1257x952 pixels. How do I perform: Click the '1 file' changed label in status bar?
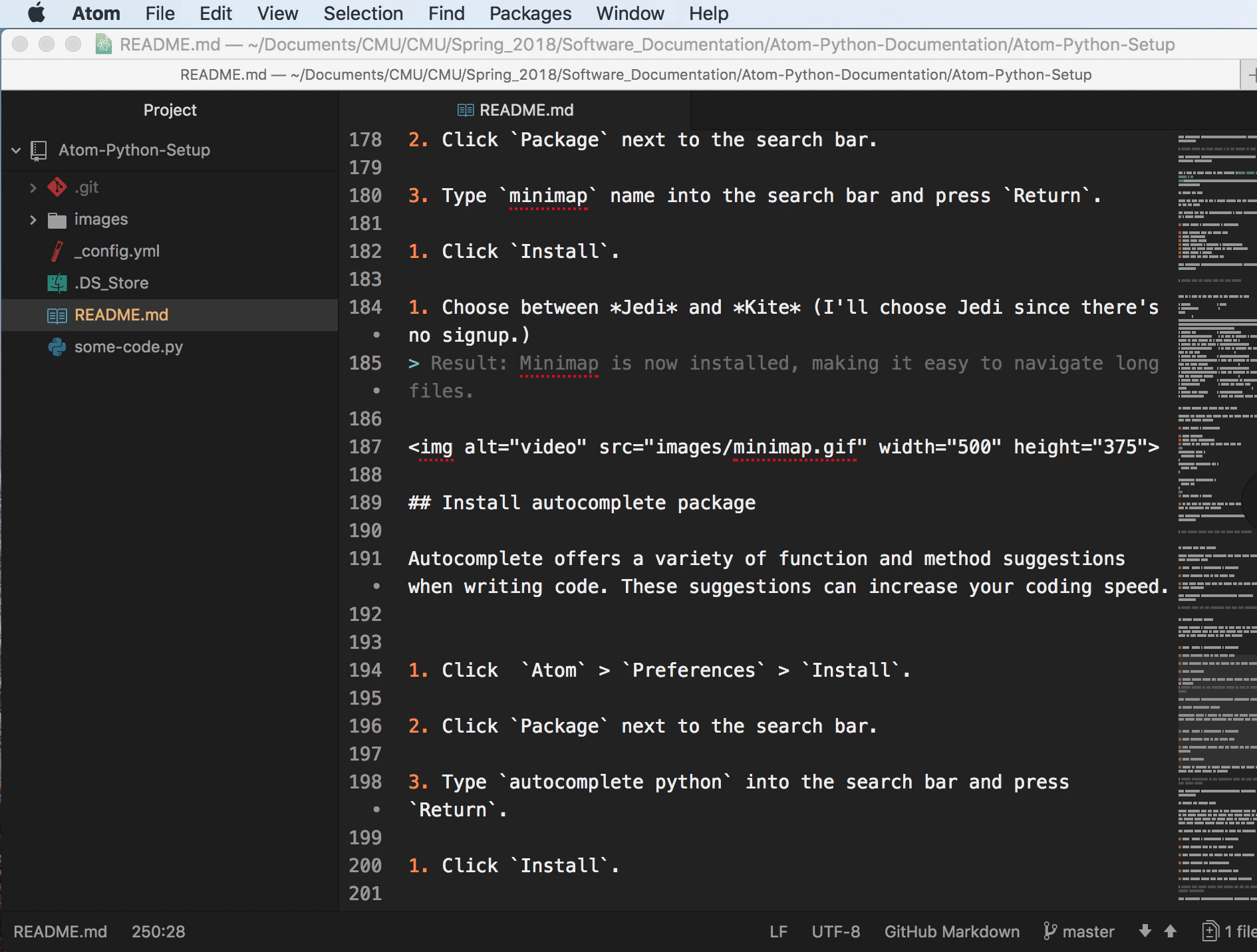click(1240, 931)
